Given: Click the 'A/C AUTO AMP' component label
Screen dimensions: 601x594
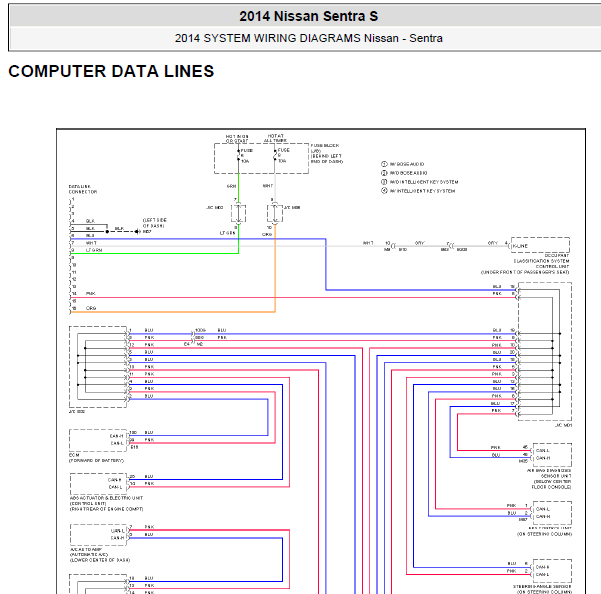Looking at the screenshot, I should tap(86, 549).
